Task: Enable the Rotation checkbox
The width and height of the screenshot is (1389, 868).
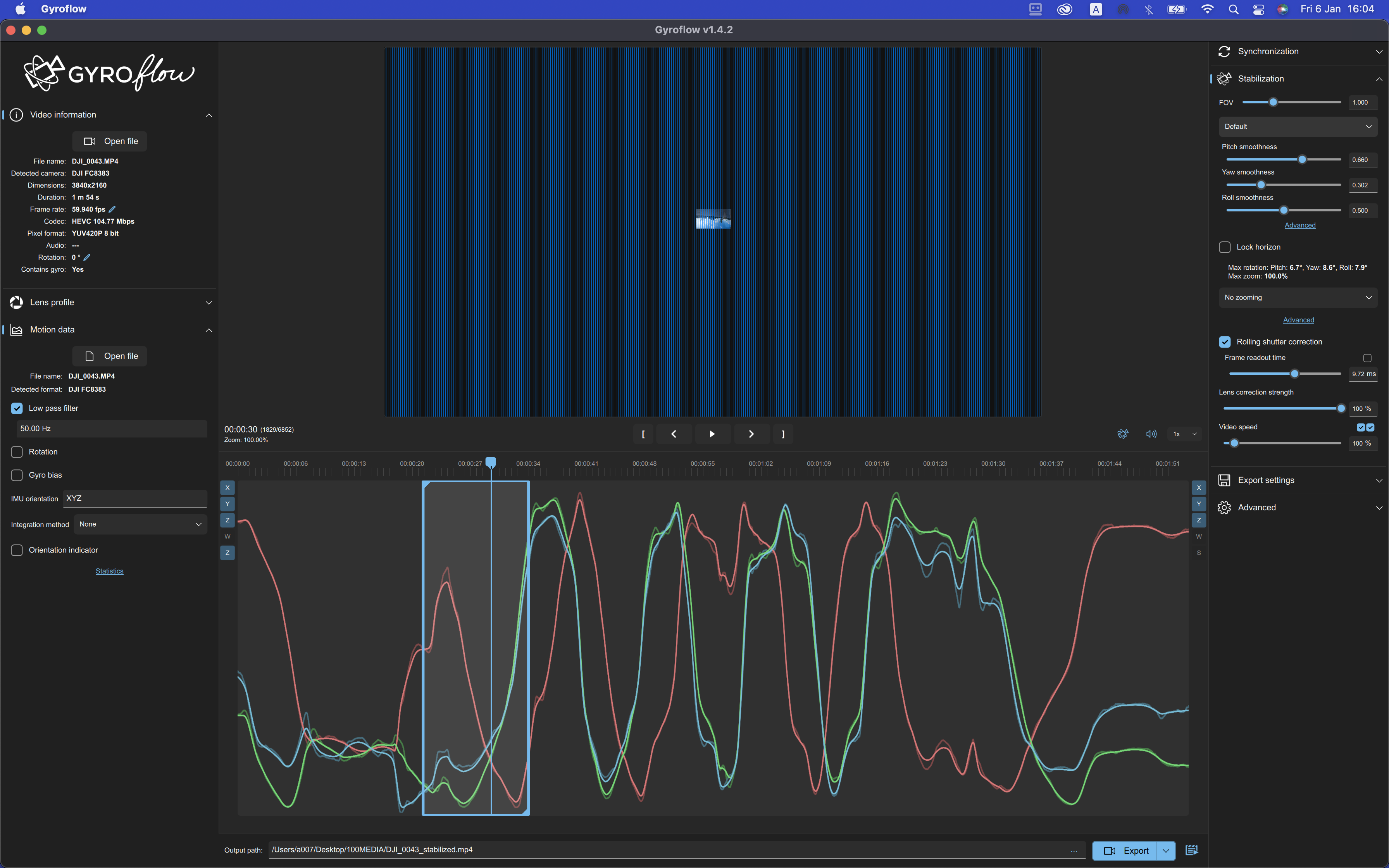Action: click(x=17, y=452)
